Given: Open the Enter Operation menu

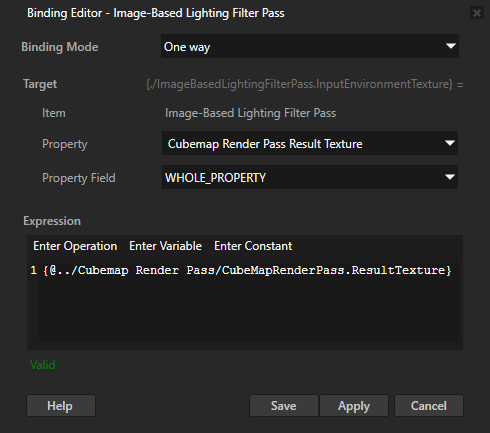Looking at the screenshot, I should pos(75,246).
